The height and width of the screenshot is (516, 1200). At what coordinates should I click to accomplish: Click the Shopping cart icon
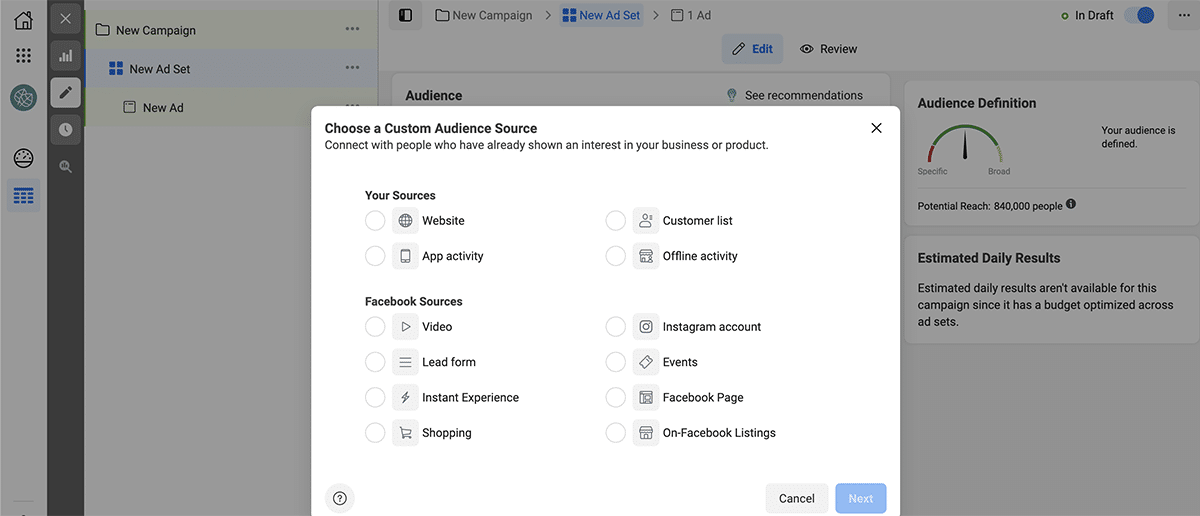[405, 433]
